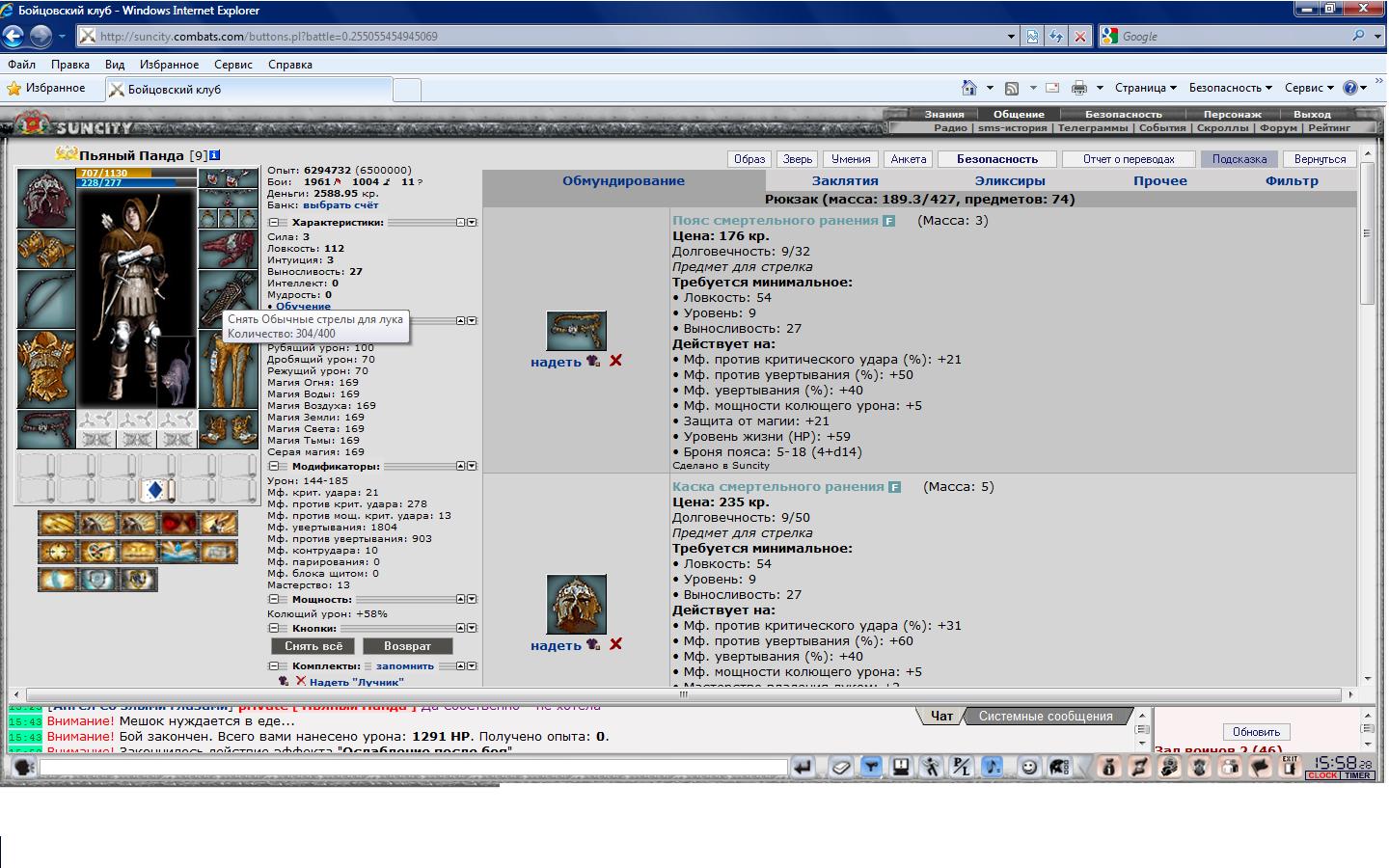Switch to the Заклятия tab
Screen dimensions: 1389x868
pos(845,180)
